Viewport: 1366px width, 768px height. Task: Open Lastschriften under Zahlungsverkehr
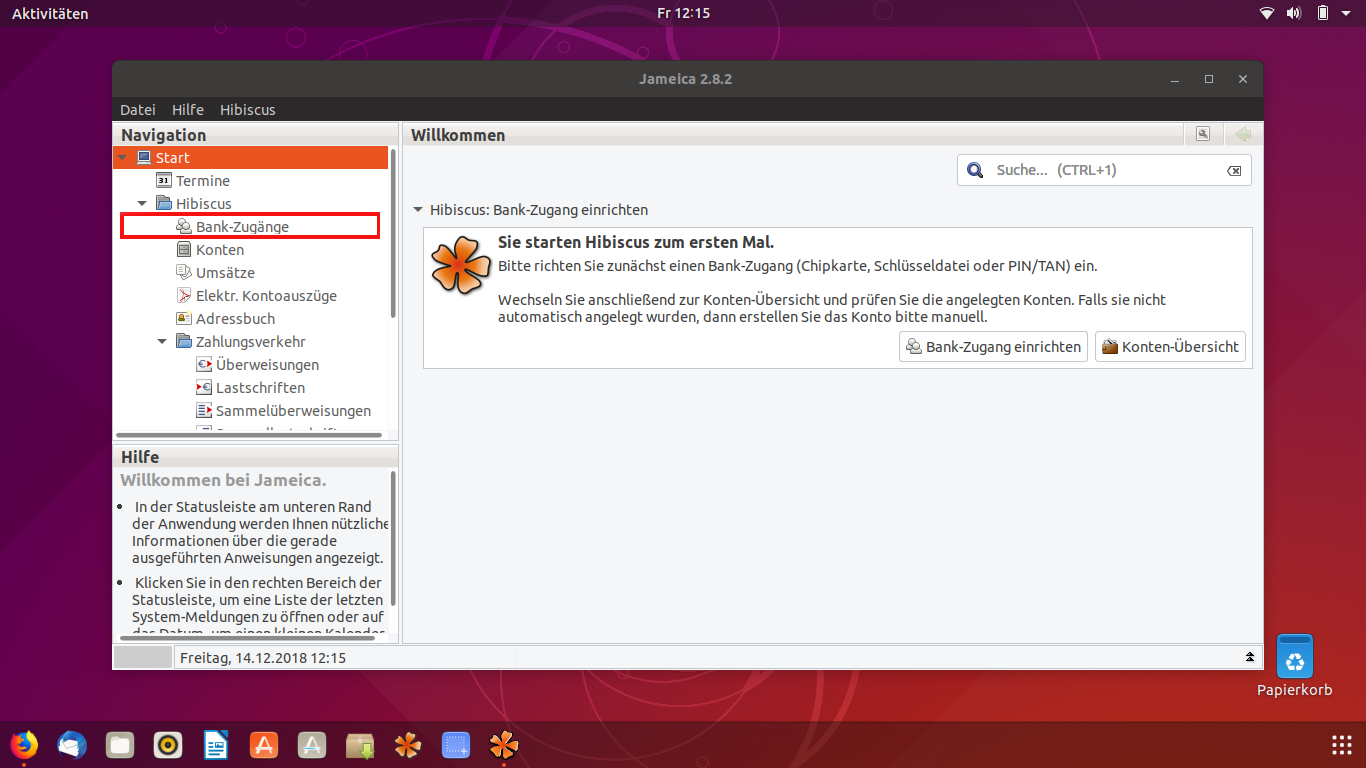click(251, 388)
